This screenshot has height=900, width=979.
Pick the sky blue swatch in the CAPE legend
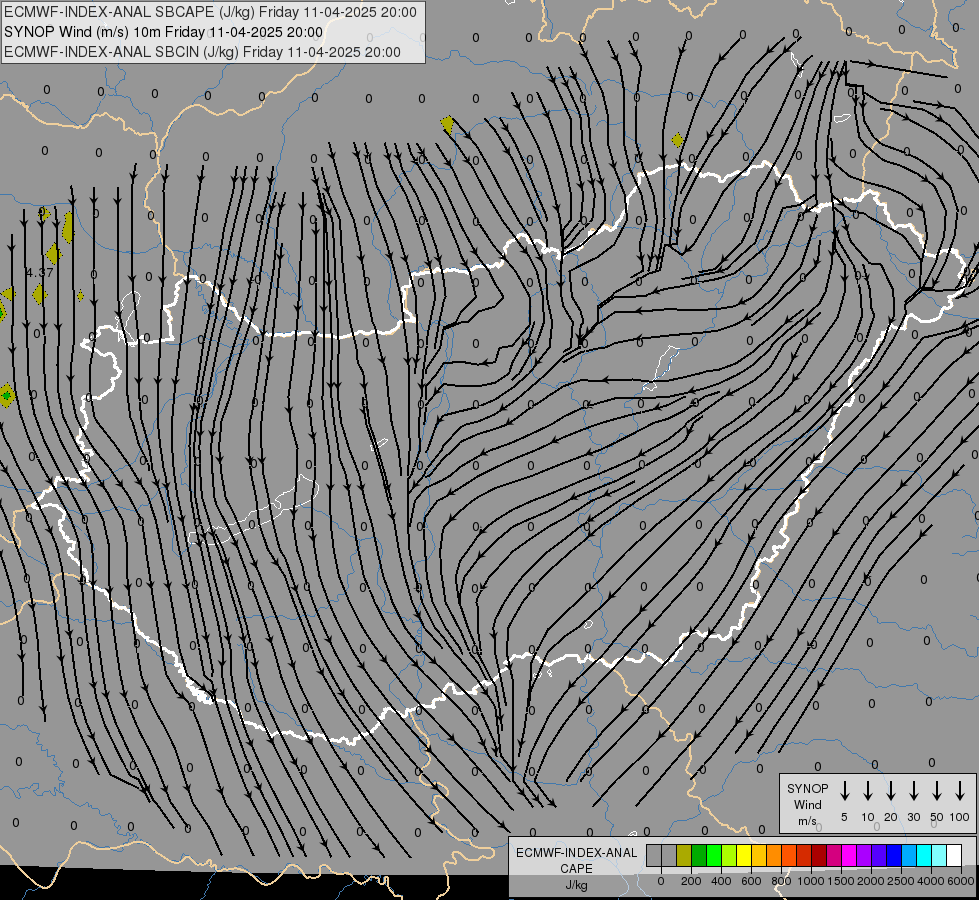click(x=908, y=855)
